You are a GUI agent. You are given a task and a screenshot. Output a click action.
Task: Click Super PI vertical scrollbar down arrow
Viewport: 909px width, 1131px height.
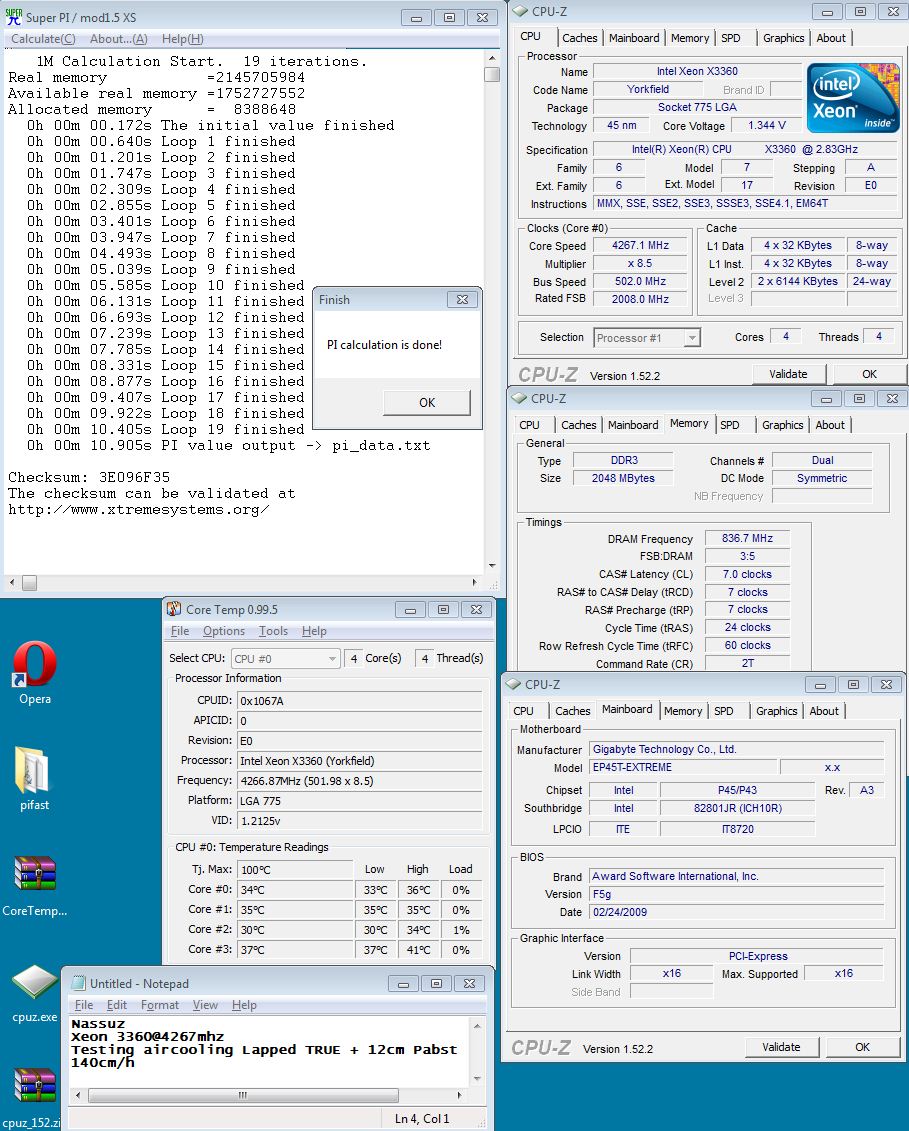tap(492, 566)
